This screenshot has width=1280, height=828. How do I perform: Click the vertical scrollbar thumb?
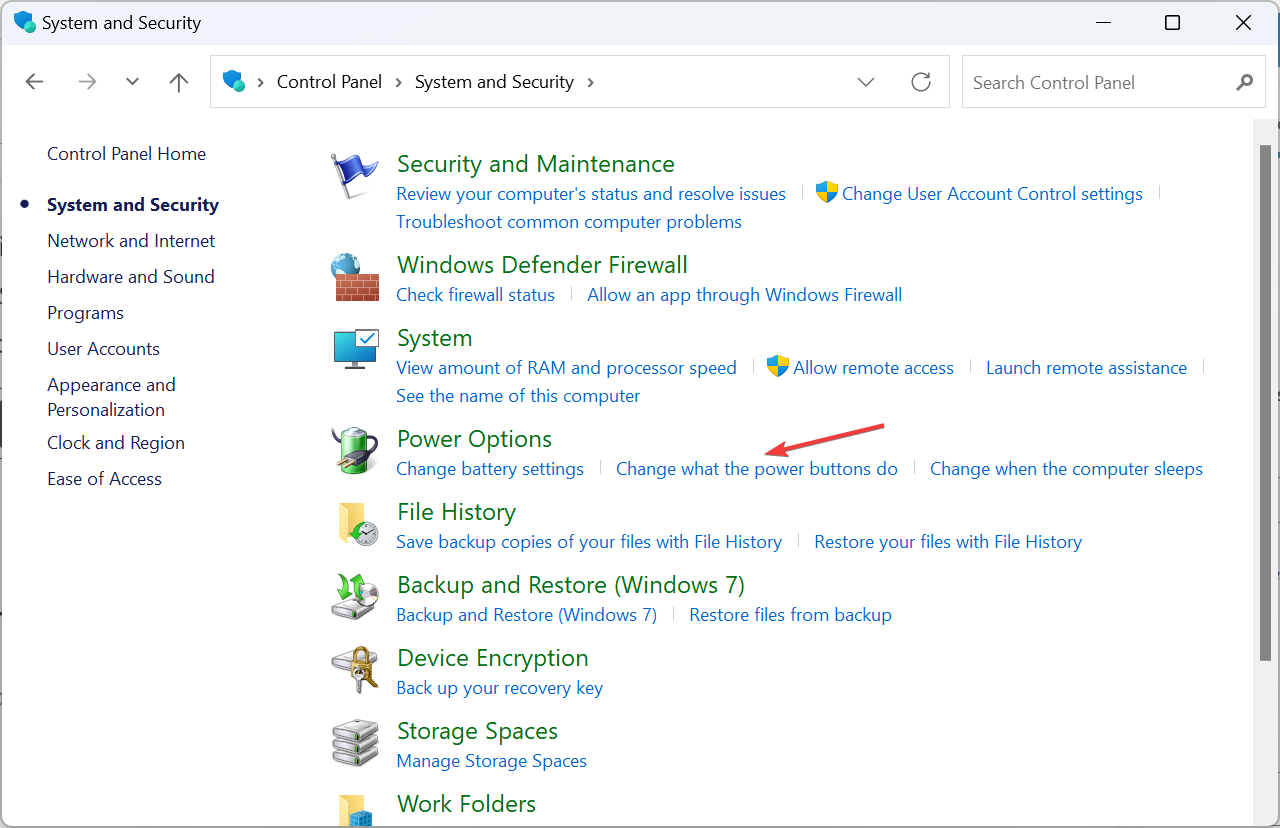coord(1265,400)
